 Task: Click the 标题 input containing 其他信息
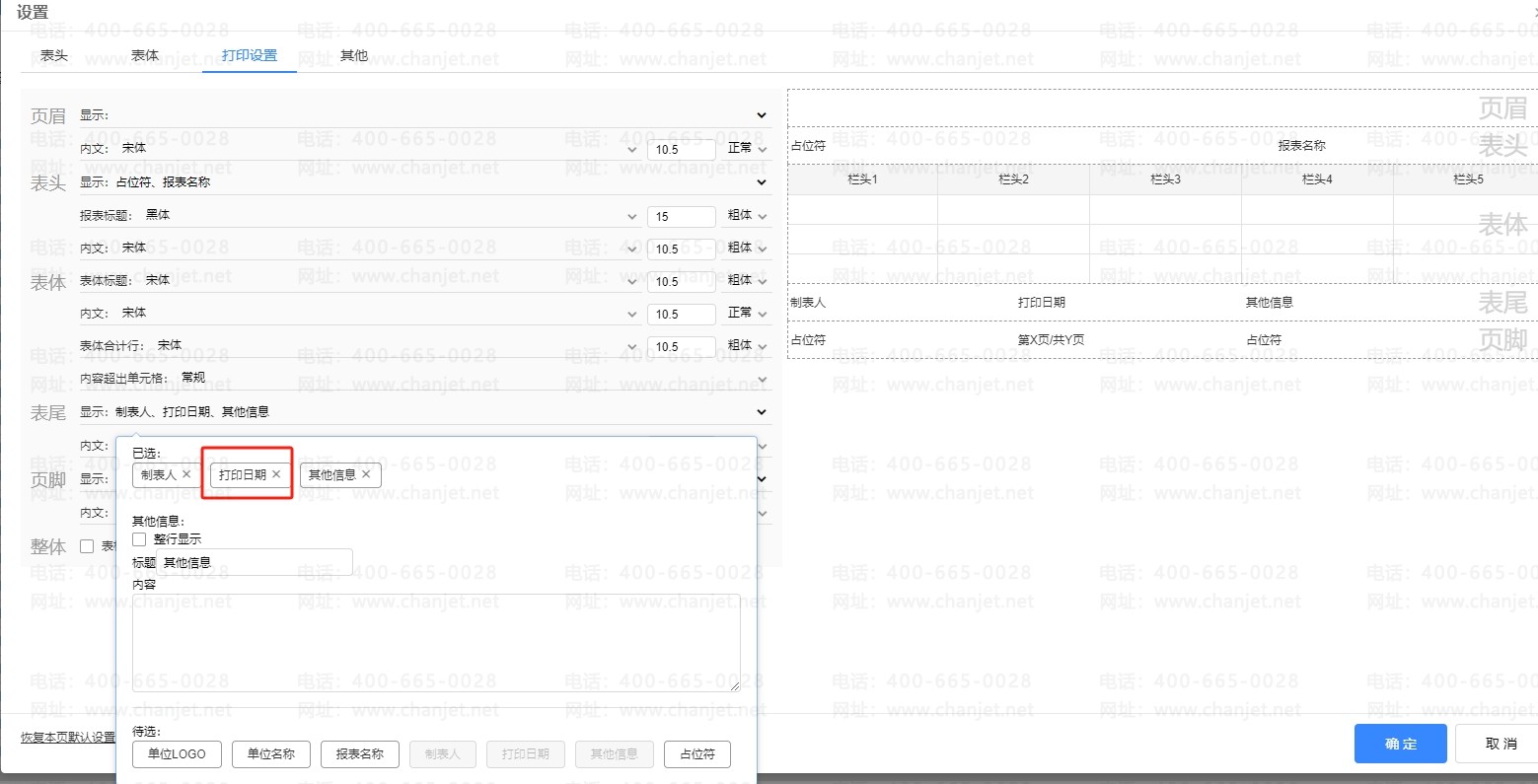[x=255, y=562]
